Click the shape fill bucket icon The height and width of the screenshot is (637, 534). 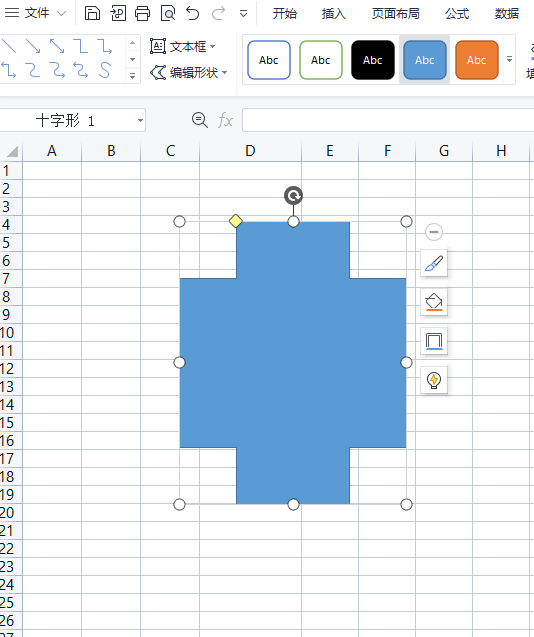point(434,302)
